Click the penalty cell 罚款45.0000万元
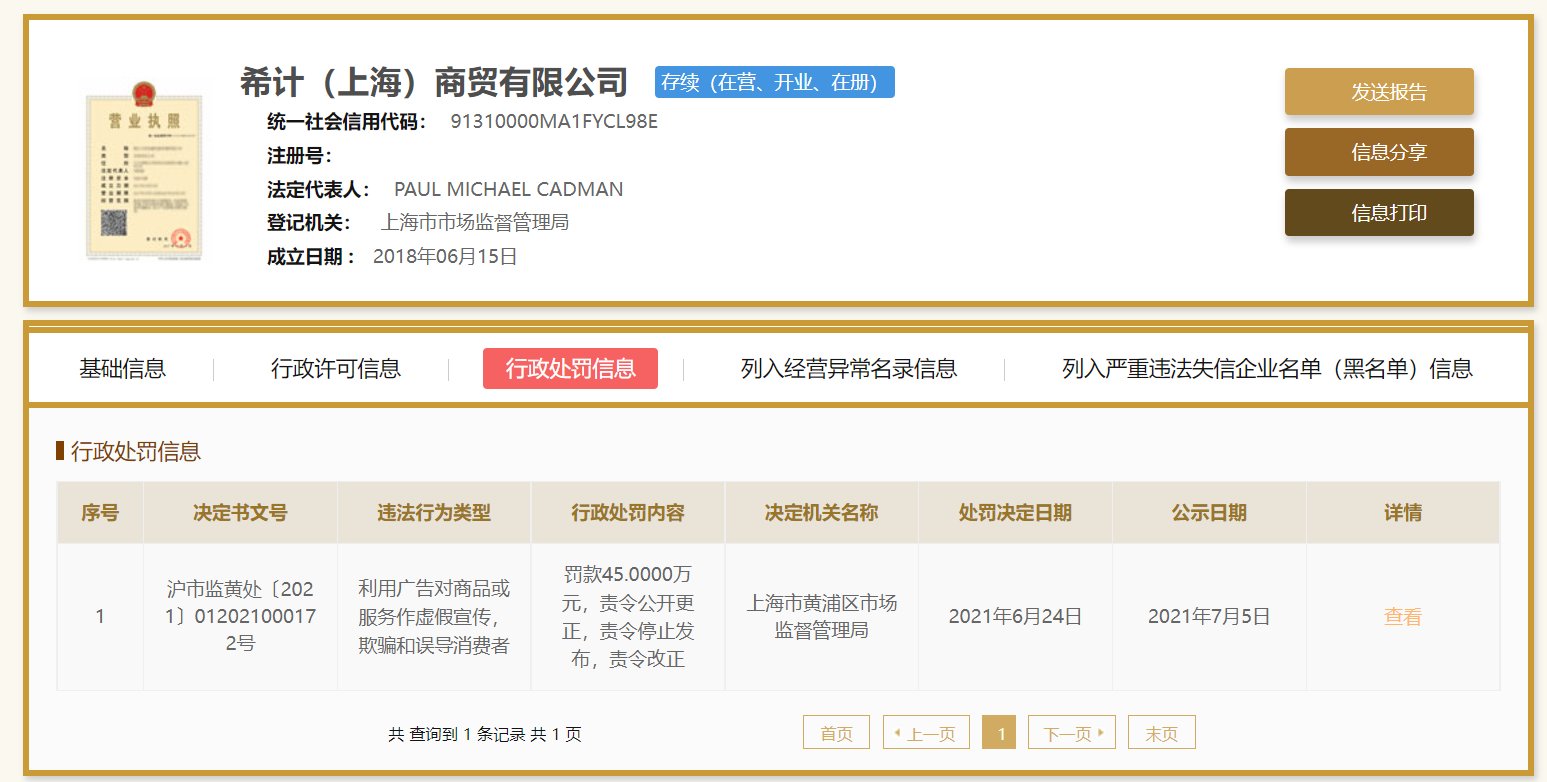Screen dimensions: 1547x782 coord(628,617)
